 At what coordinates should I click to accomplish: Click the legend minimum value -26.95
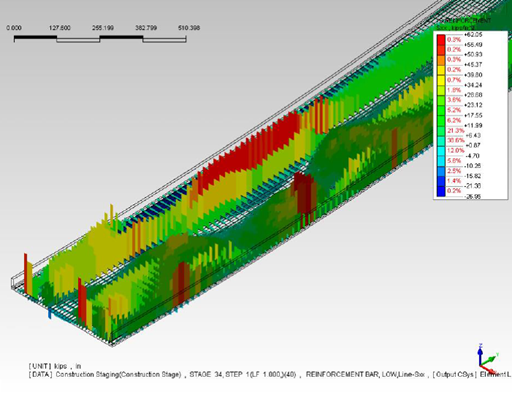(x=473, y=197)
